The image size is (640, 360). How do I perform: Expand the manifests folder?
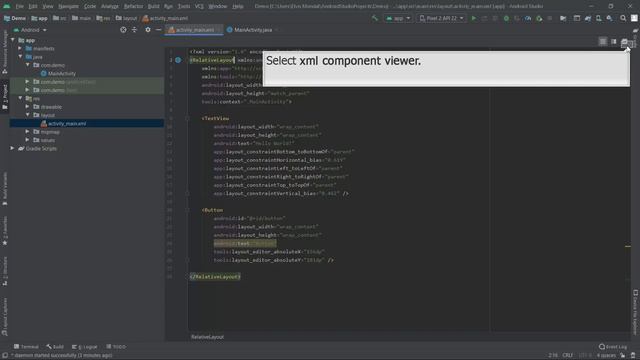coord(20,49)
